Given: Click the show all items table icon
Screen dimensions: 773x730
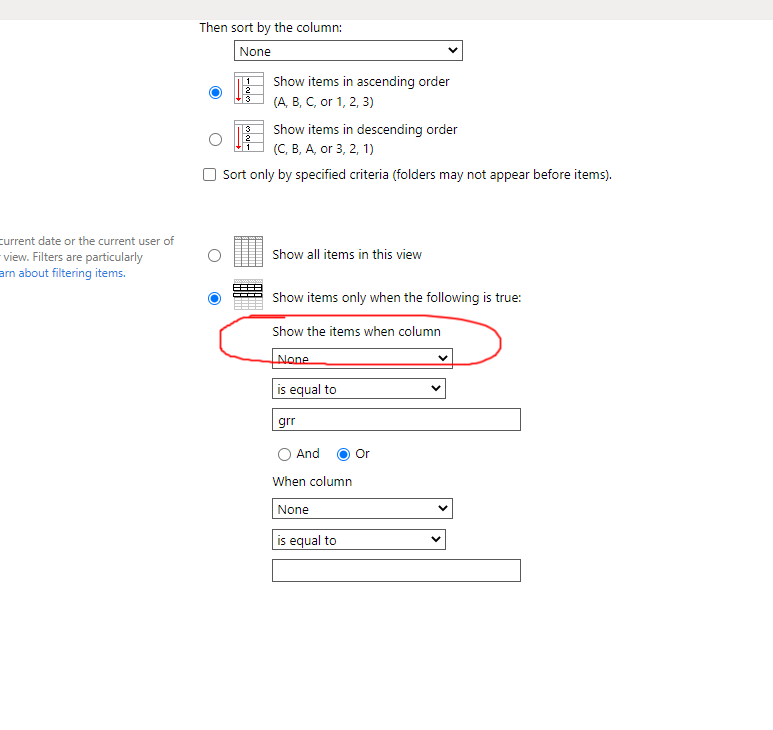Looking at the screenshot, I should coord(248,251).
